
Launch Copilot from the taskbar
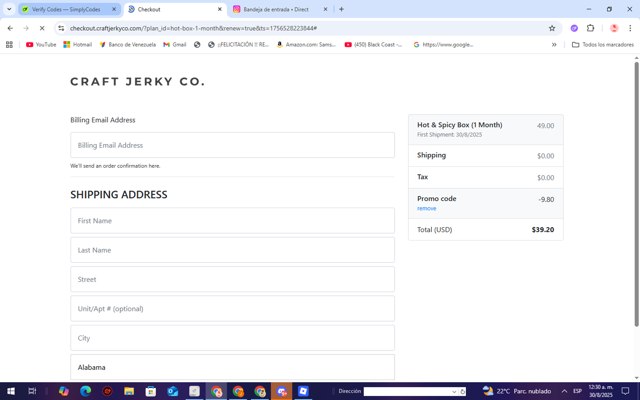coord(64,391)
